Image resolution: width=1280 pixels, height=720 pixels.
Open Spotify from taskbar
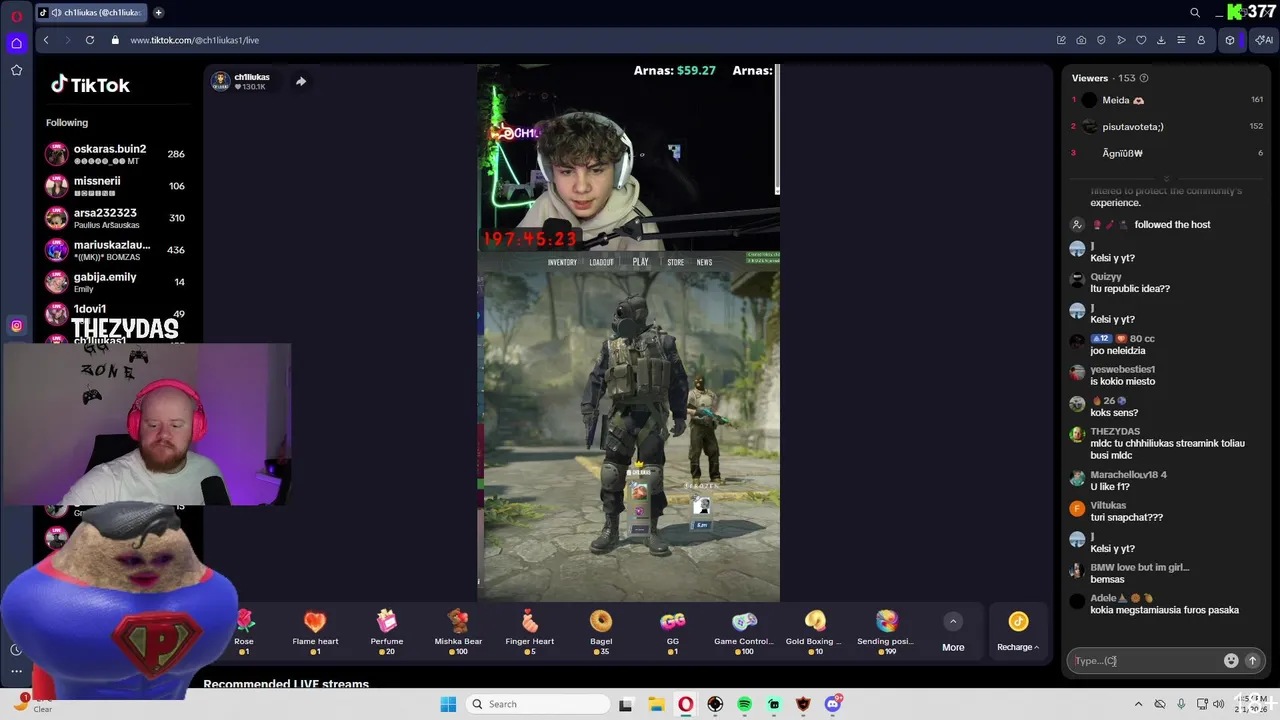pyautogui.click(x=744, y=704)
